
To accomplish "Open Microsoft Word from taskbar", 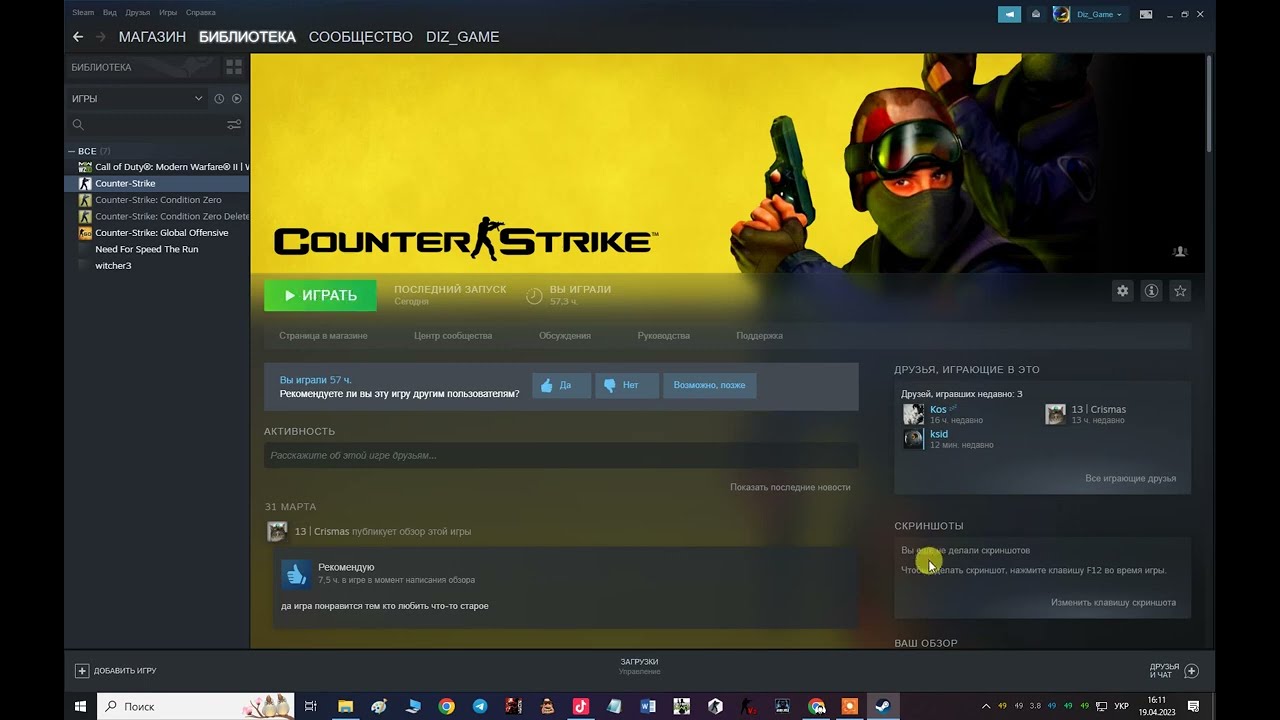I will (x=648, y=706).
